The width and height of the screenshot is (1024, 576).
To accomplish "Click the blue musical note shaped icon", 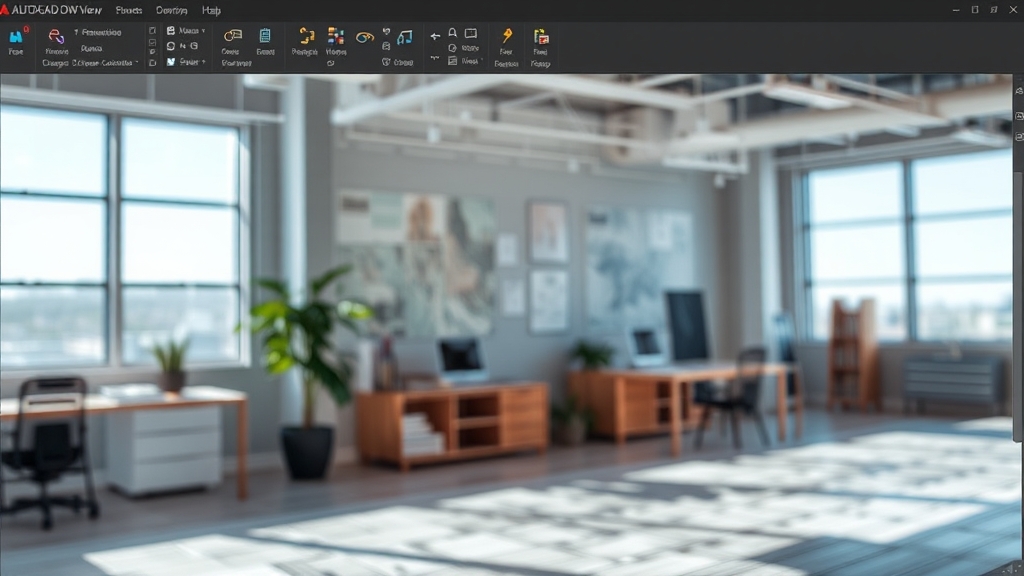I will [x=405, y=37].
